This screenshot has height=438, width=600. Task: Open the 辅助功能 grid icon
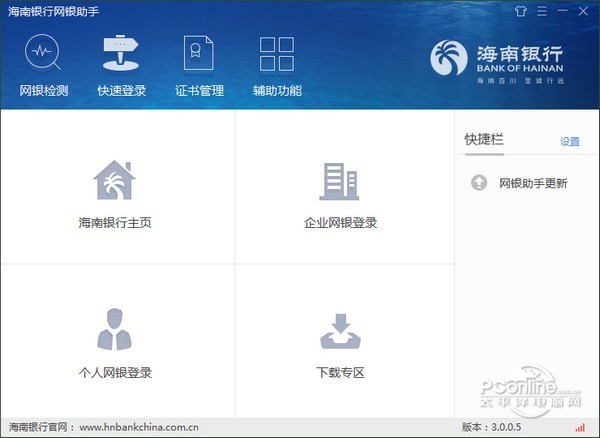tap(277, 54)
